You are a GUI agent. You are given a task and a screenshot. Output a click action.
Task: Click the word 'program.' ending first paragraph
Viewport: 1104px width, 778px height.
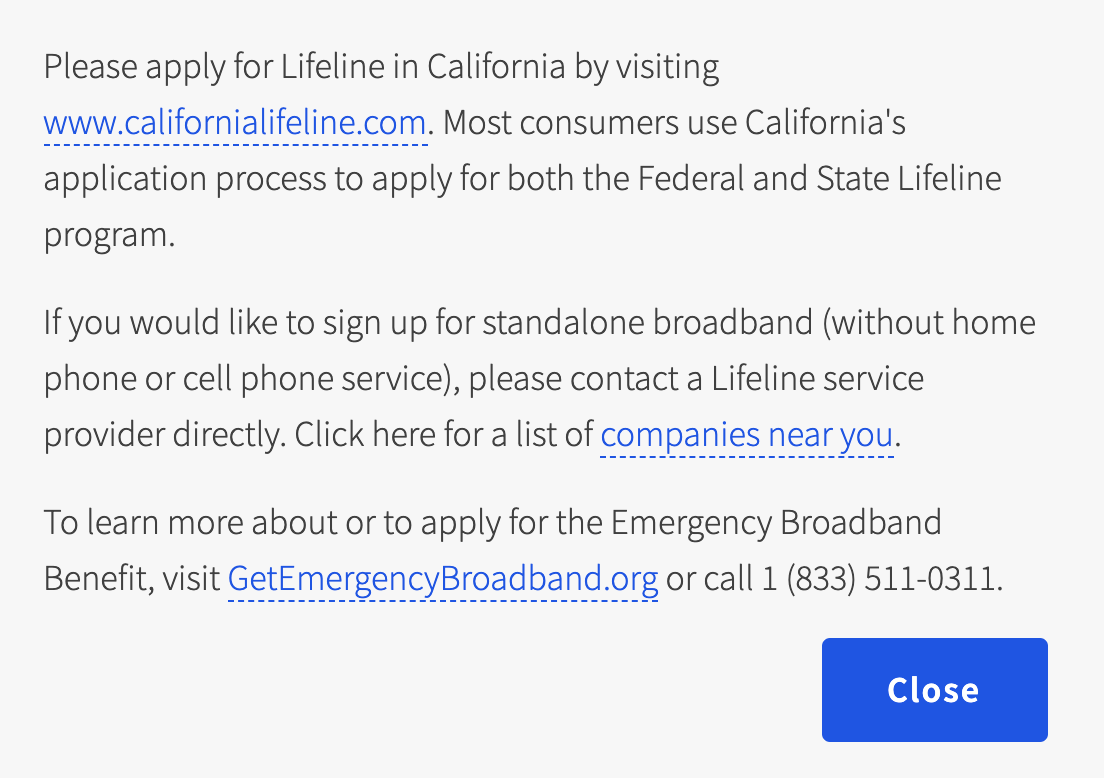pyautogui.click(x=109, y=235)
